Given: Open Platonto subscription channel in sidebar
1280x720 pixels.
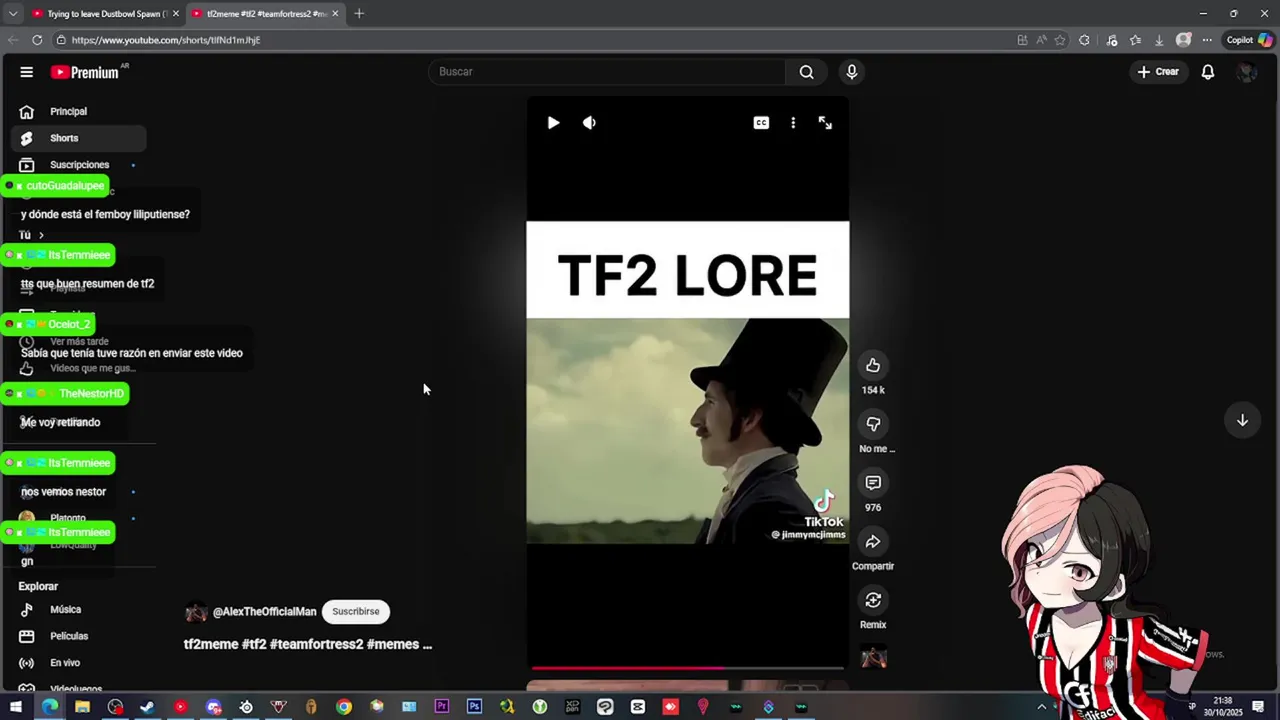Looking at the screenshot, I should [x=68, y=519].
